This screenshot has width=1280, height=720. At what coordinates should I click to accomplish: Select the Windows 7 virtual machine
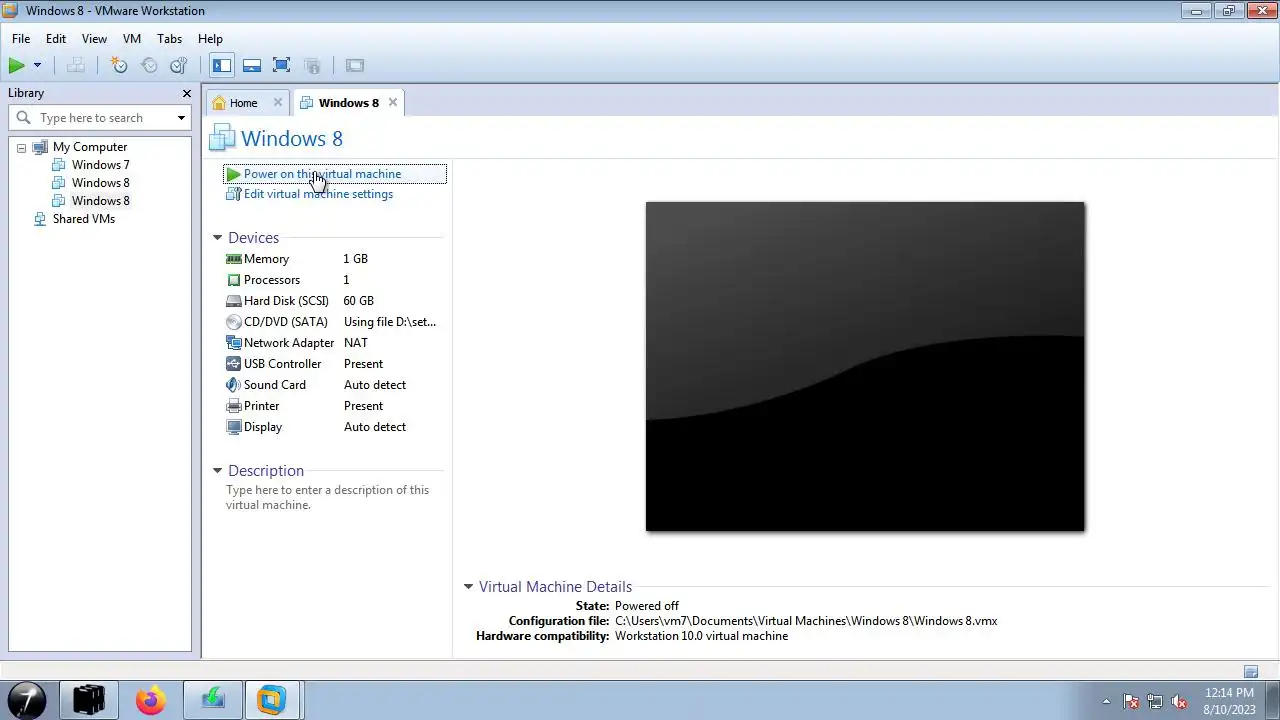100,165
